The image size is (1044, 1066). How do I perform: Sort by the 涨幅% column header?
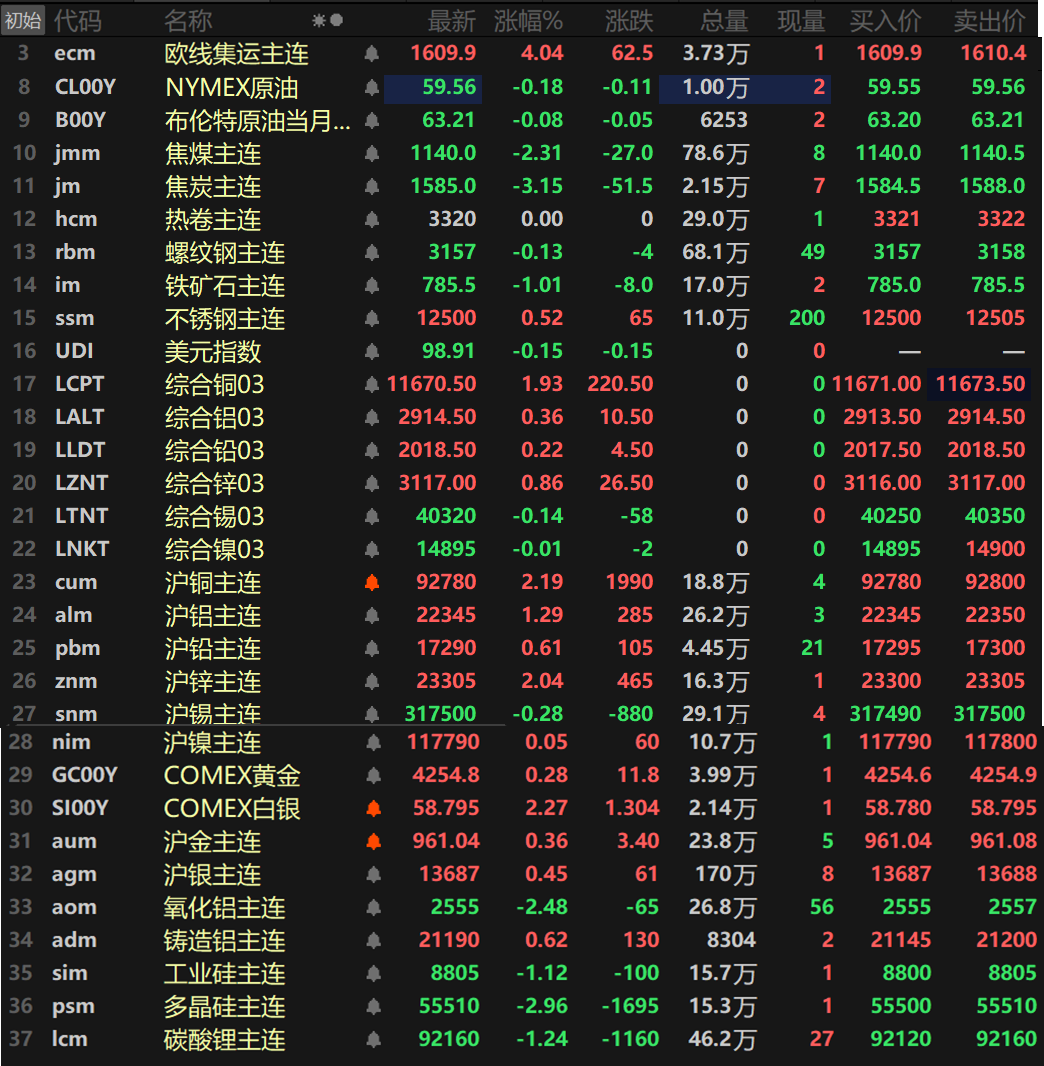(528, 20)
